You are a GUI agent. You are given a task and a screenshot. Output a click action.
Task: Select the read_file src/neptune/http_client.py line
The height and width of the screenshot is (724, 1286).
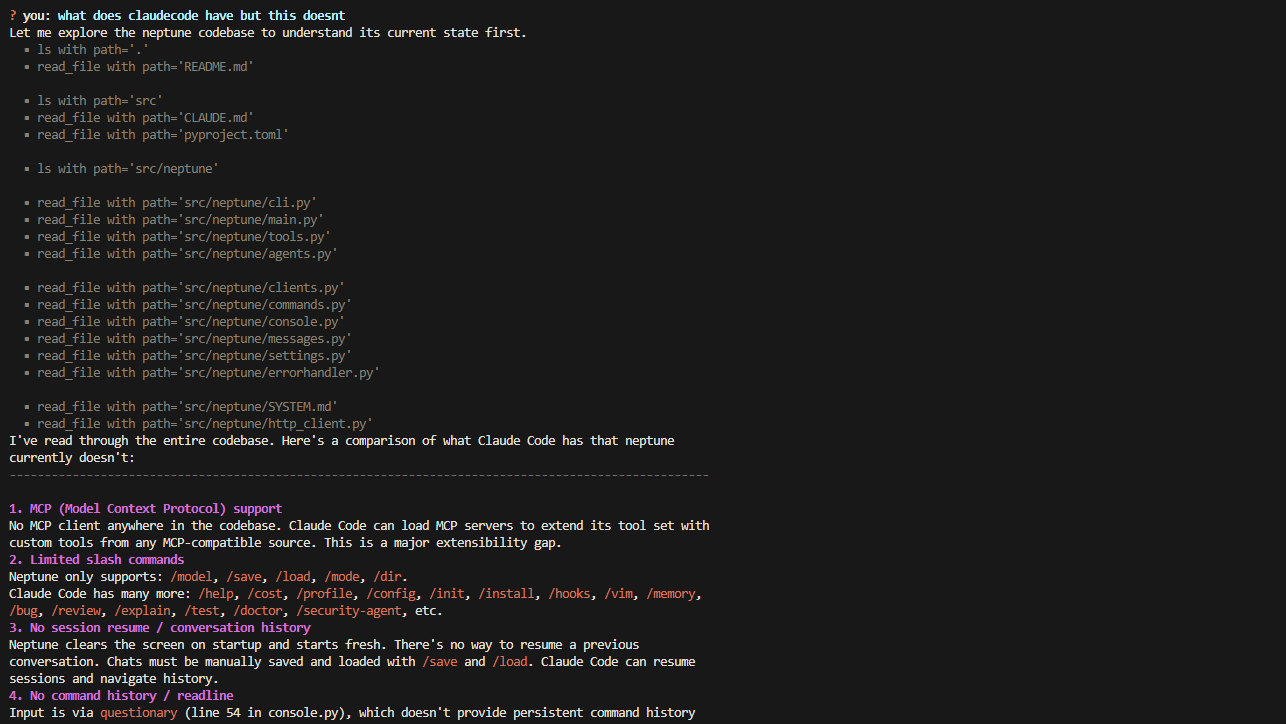205,423
